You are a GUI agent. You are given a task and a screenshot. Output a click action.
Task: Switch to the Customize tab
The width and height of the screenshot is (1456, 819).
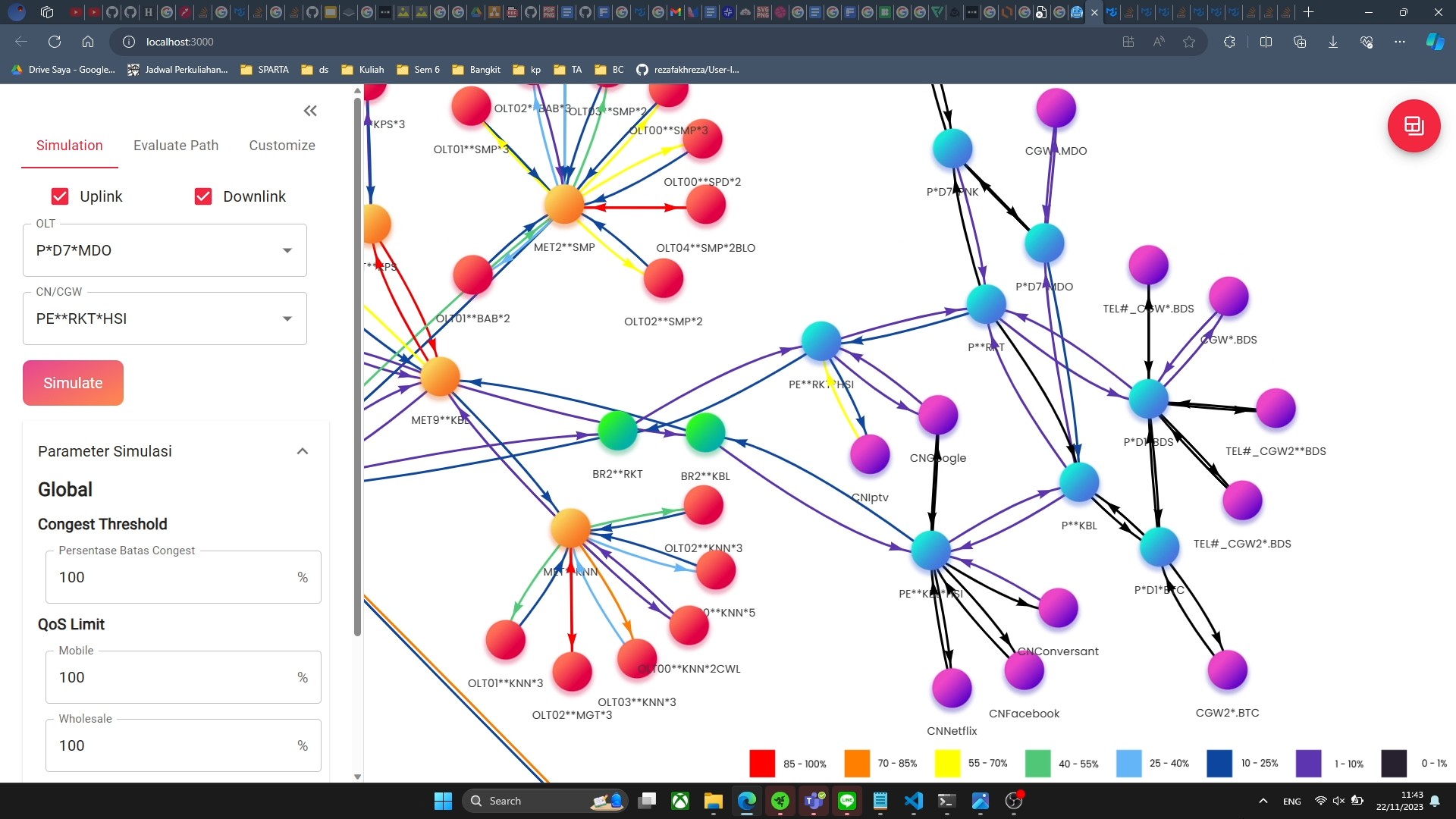pyautogui.click(x=282, y=146)
